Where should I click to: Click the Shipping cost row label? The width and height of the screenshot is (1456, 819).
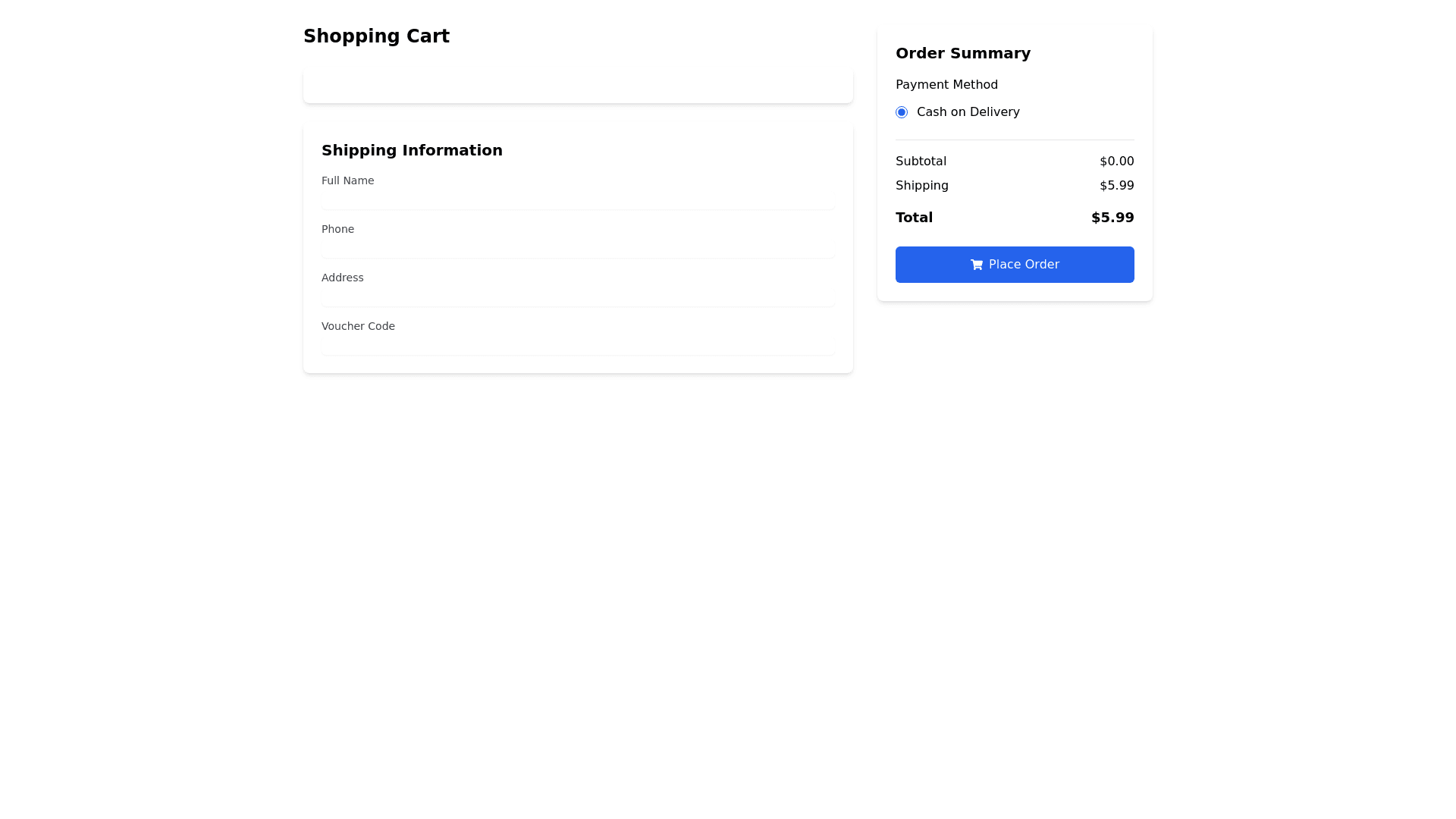tap(921, 186)
